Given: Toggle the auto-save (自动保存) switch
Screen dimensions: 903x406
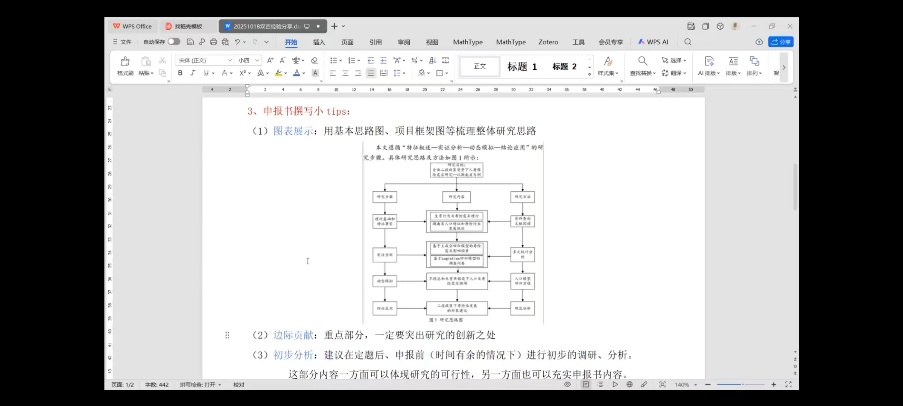Looking at the screenshot, I should [x=174, y=42].
